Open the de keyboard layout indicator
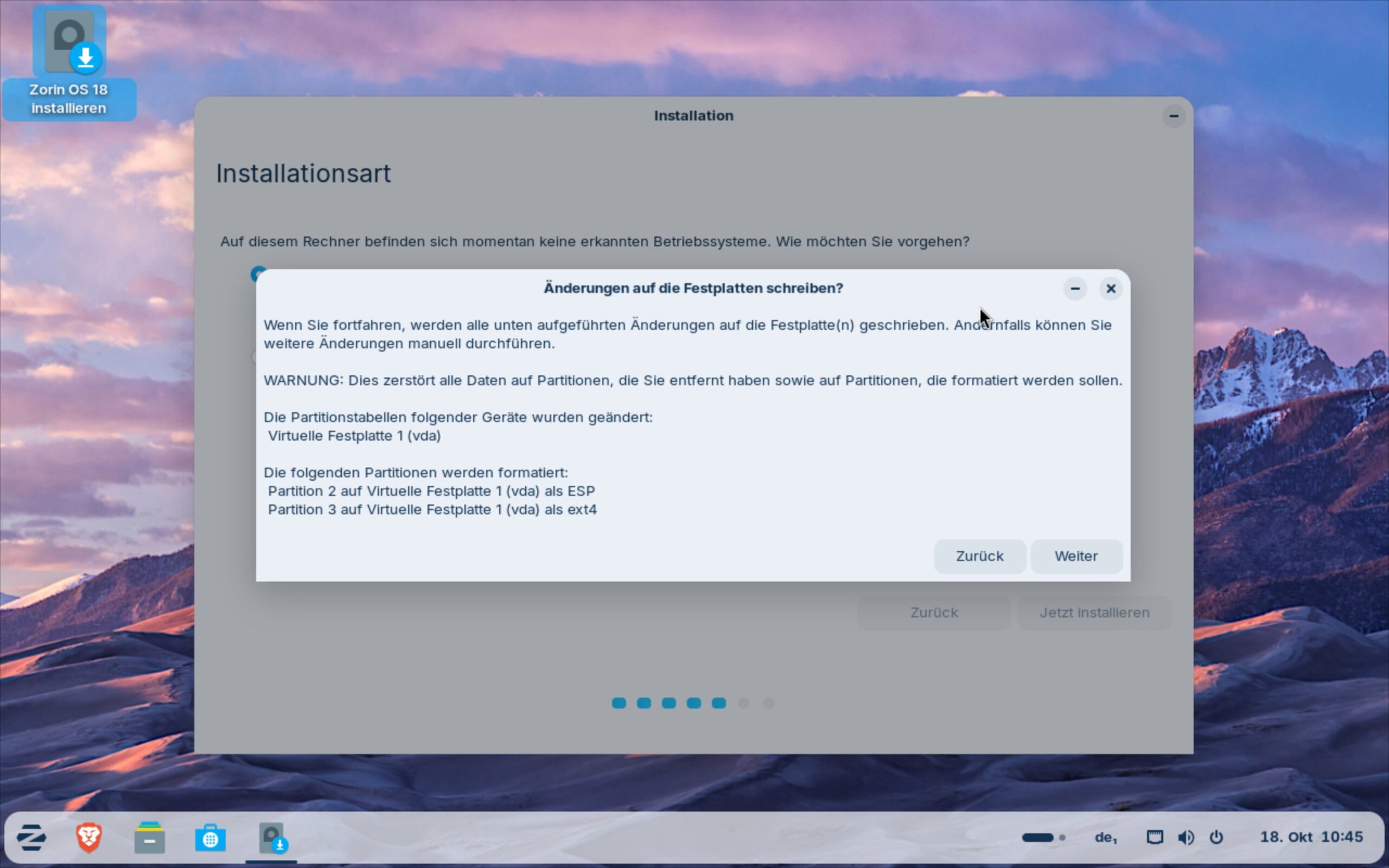Image resolution: width=1389 pixels, height=868 pixels. [x=1105, y=837]
